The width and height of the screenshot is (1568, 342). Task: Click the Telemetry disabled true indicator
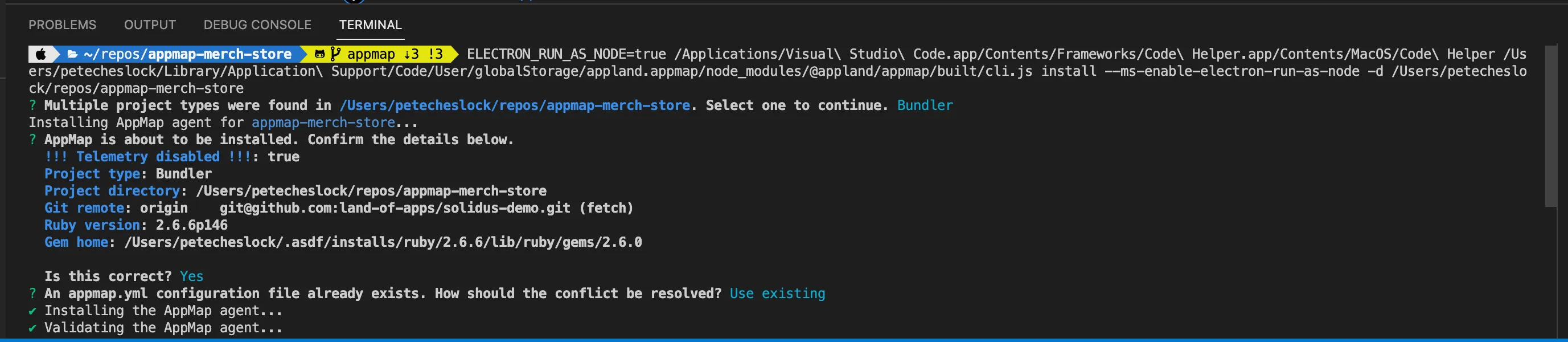pyautogui.click(x=171, y=157)
